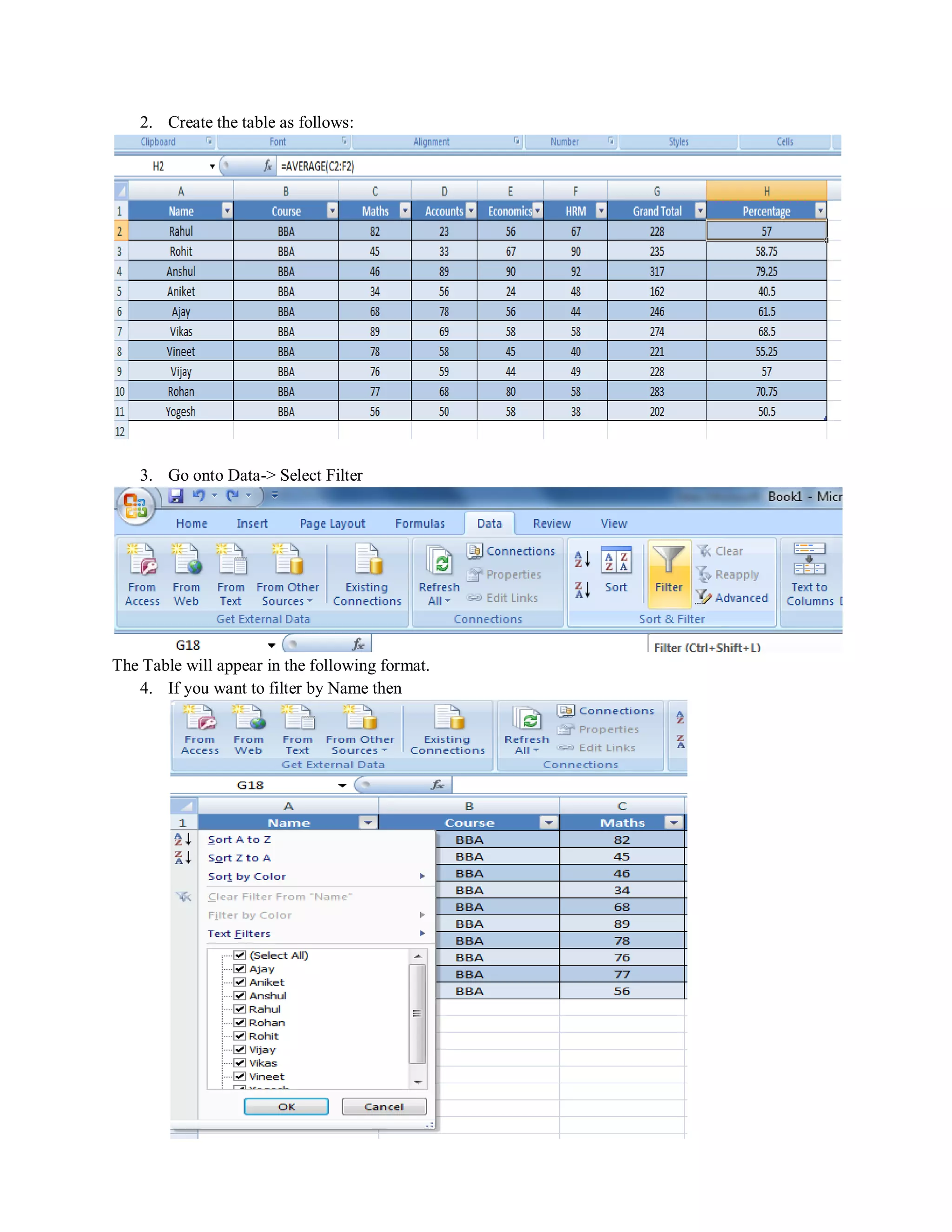Click the Office button orb
The image size is (952, 1232).
click(x=135, y=505)
